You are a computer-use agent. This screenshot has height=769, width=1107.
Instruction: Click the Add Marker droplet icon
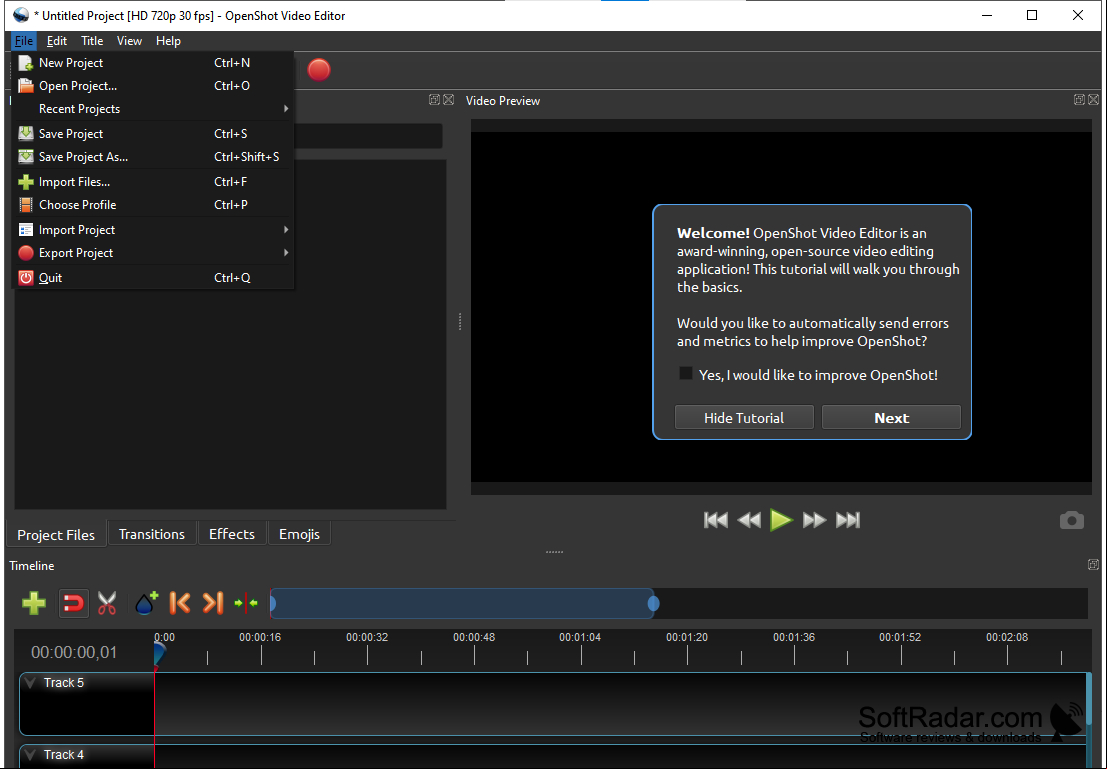pos(146,603)
